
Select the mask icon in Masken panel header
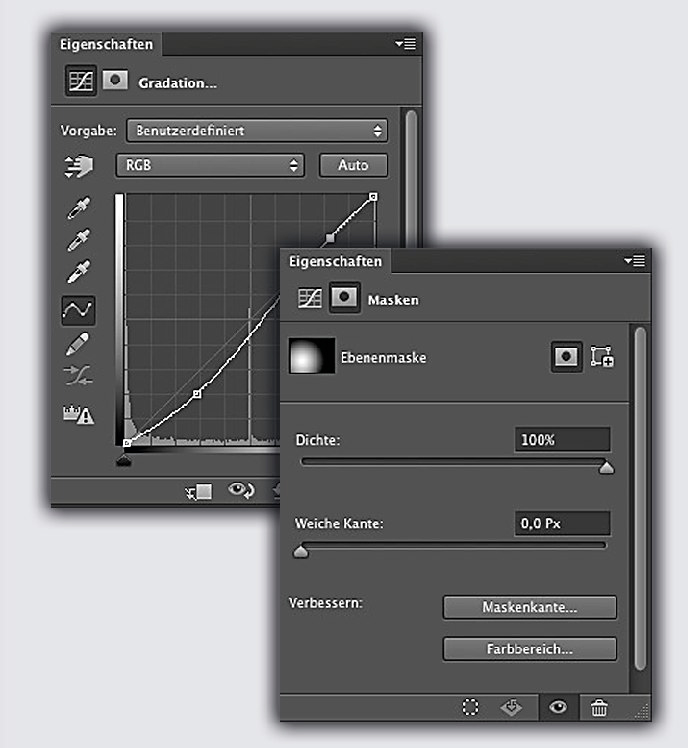344,298
